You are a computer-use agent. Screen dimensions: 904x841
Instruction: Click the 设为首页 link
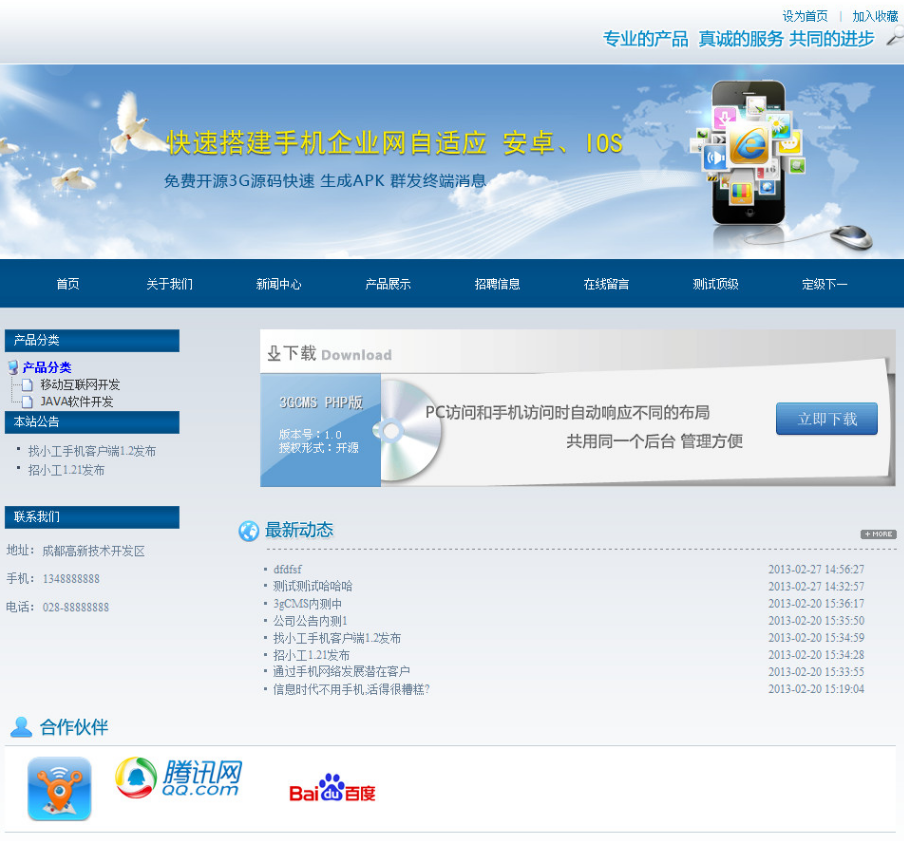click(x=805, y=16)
